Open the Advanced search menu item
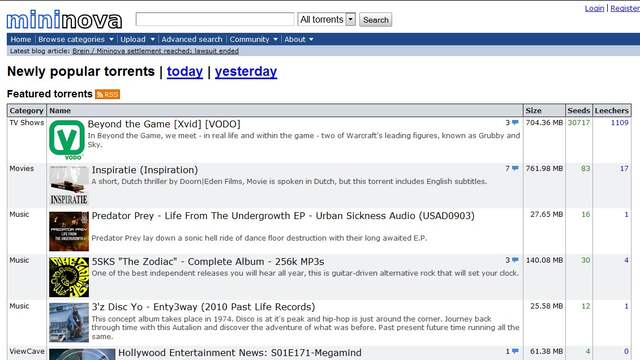Viewport: 640px width, 360px height. [192, 39]
